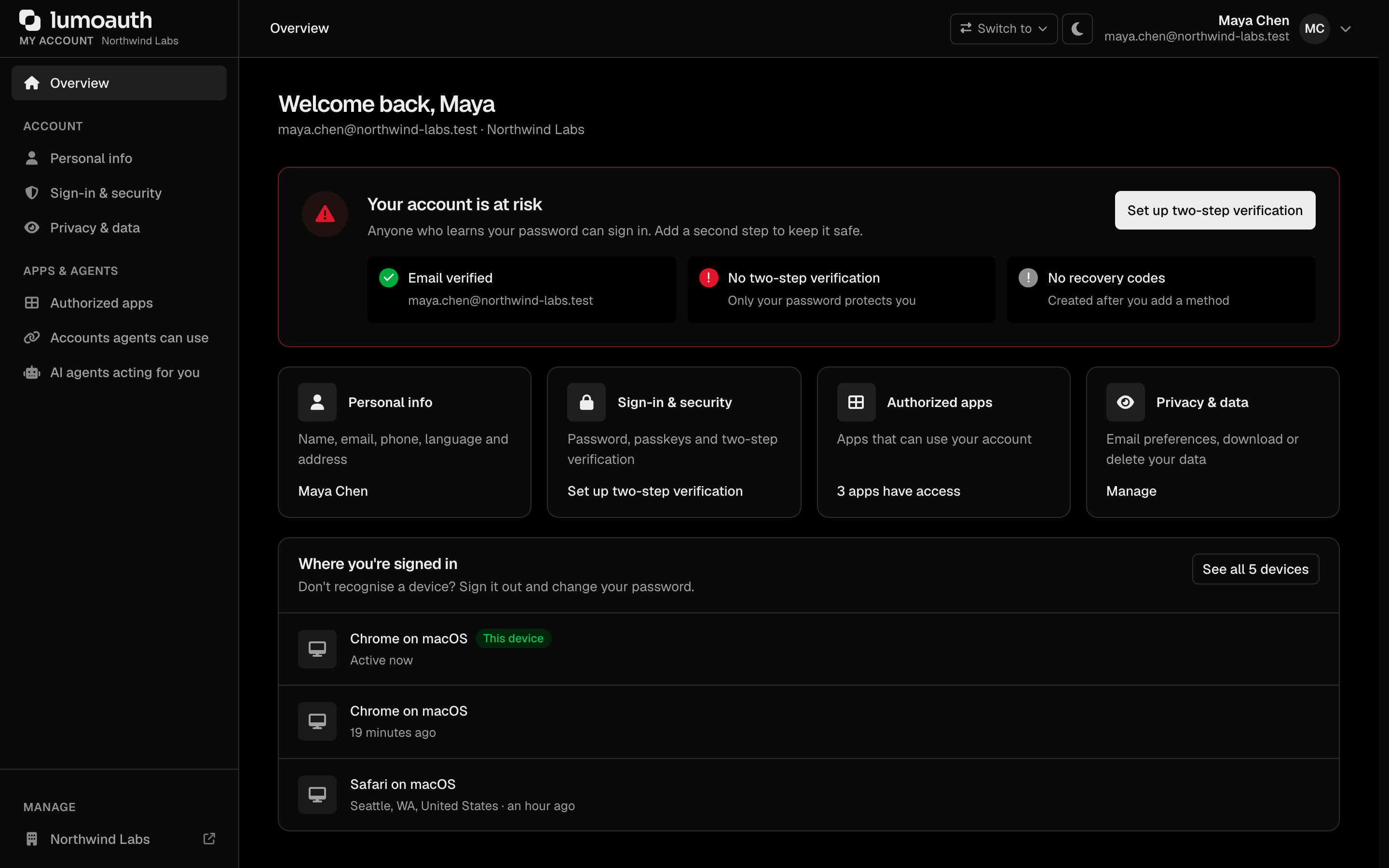This screenshot has width=1389, height=868.
Task: Click the Safari on macOS device name
Action: click(402, 784)
